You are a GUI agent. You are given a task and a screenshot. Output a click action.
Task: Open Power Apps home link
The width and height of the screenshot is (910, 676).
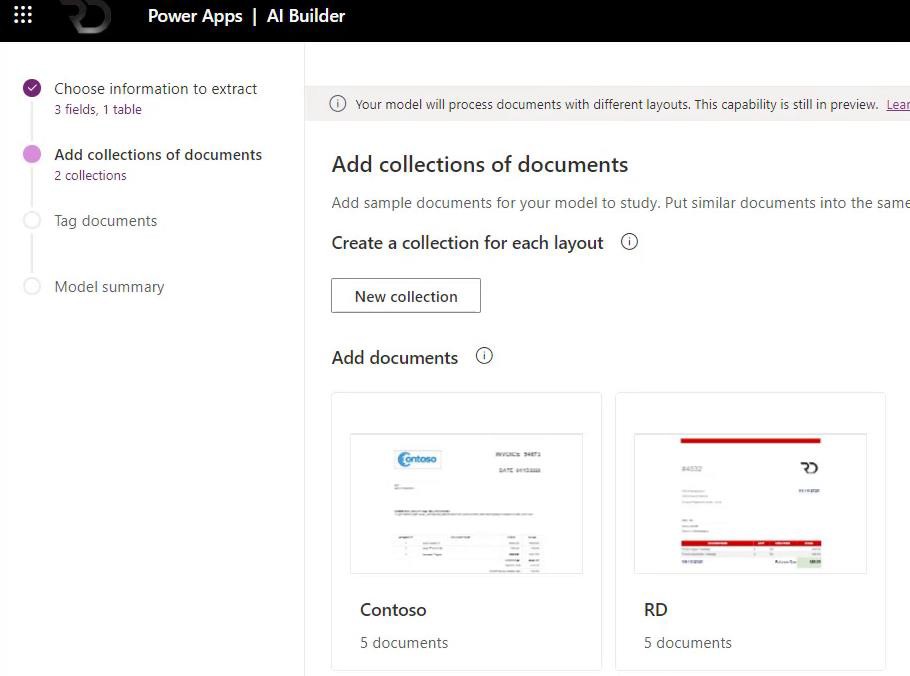pos(195,16)
